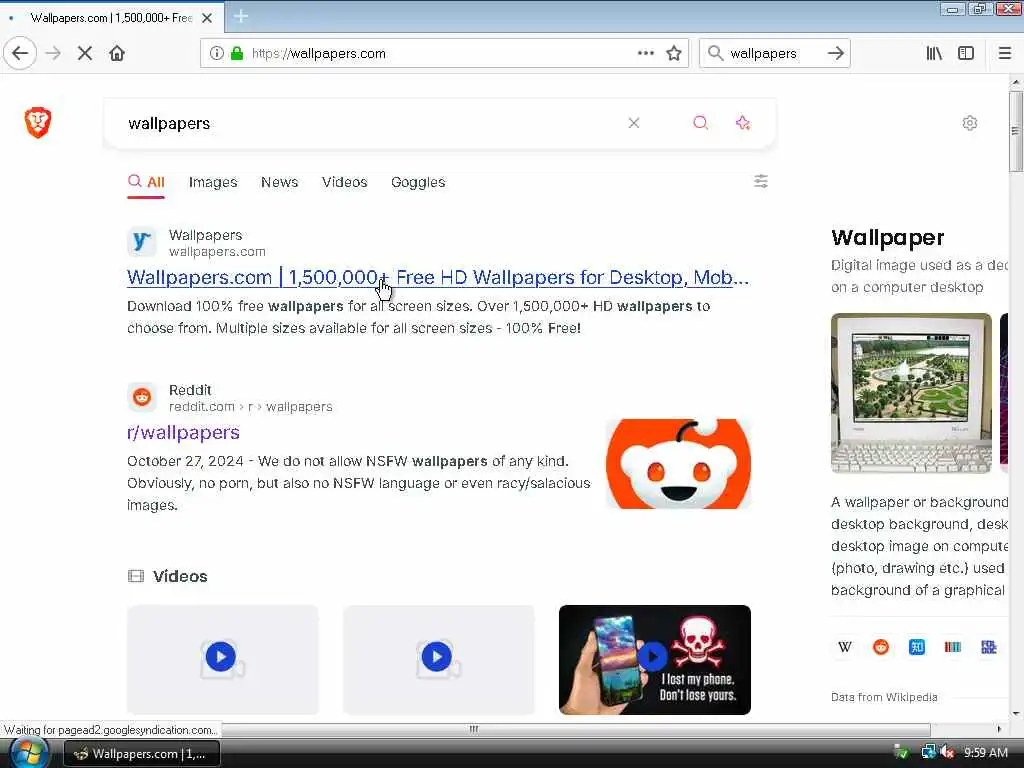Click reddit.com › r › wallpapers breadcrumb

click(x=250, y=407)
